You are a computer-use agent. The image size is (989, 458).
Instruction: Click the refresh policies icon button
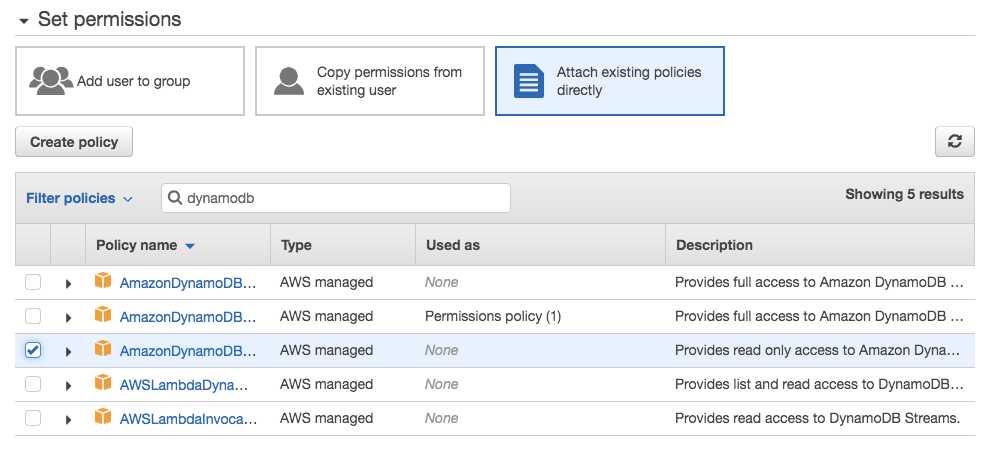tap(954, 142)
